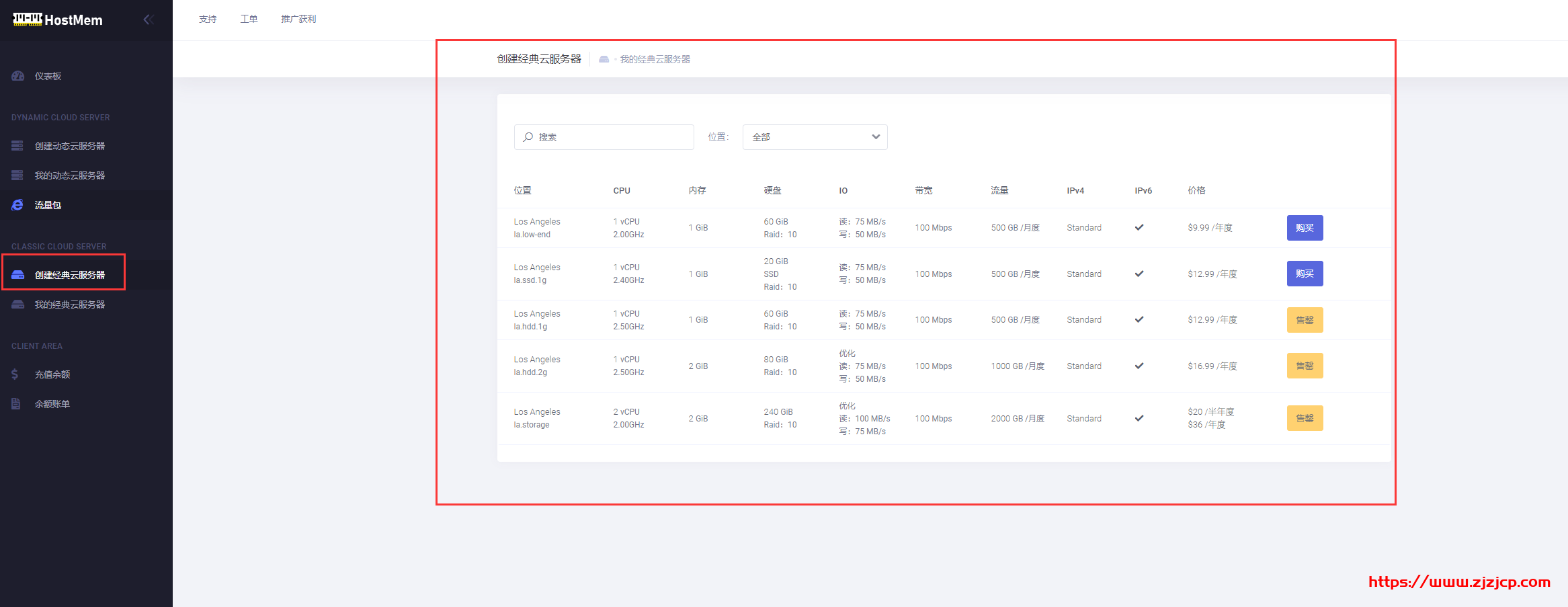This screenshot has width=1568, height=607.
Task: Click 售罄 button for la.hdd.2g
Action: tap(1305, 366)
